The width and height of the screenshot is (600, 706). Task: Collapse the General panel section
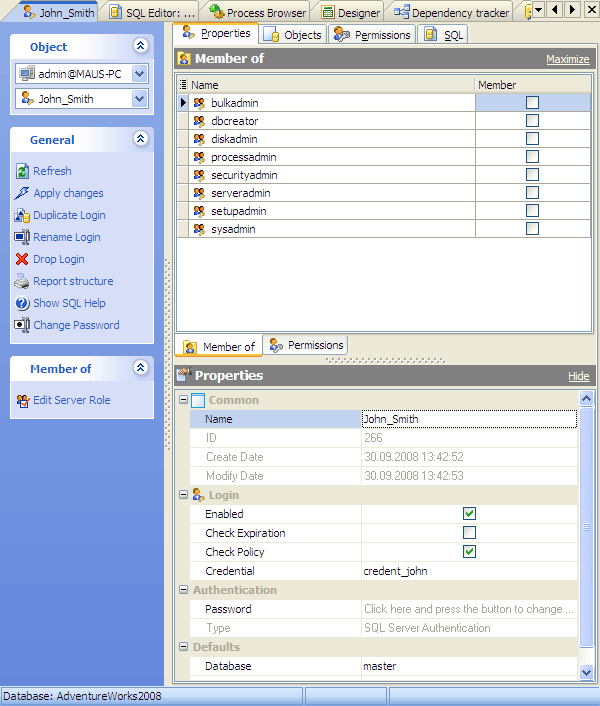point(140,140)
